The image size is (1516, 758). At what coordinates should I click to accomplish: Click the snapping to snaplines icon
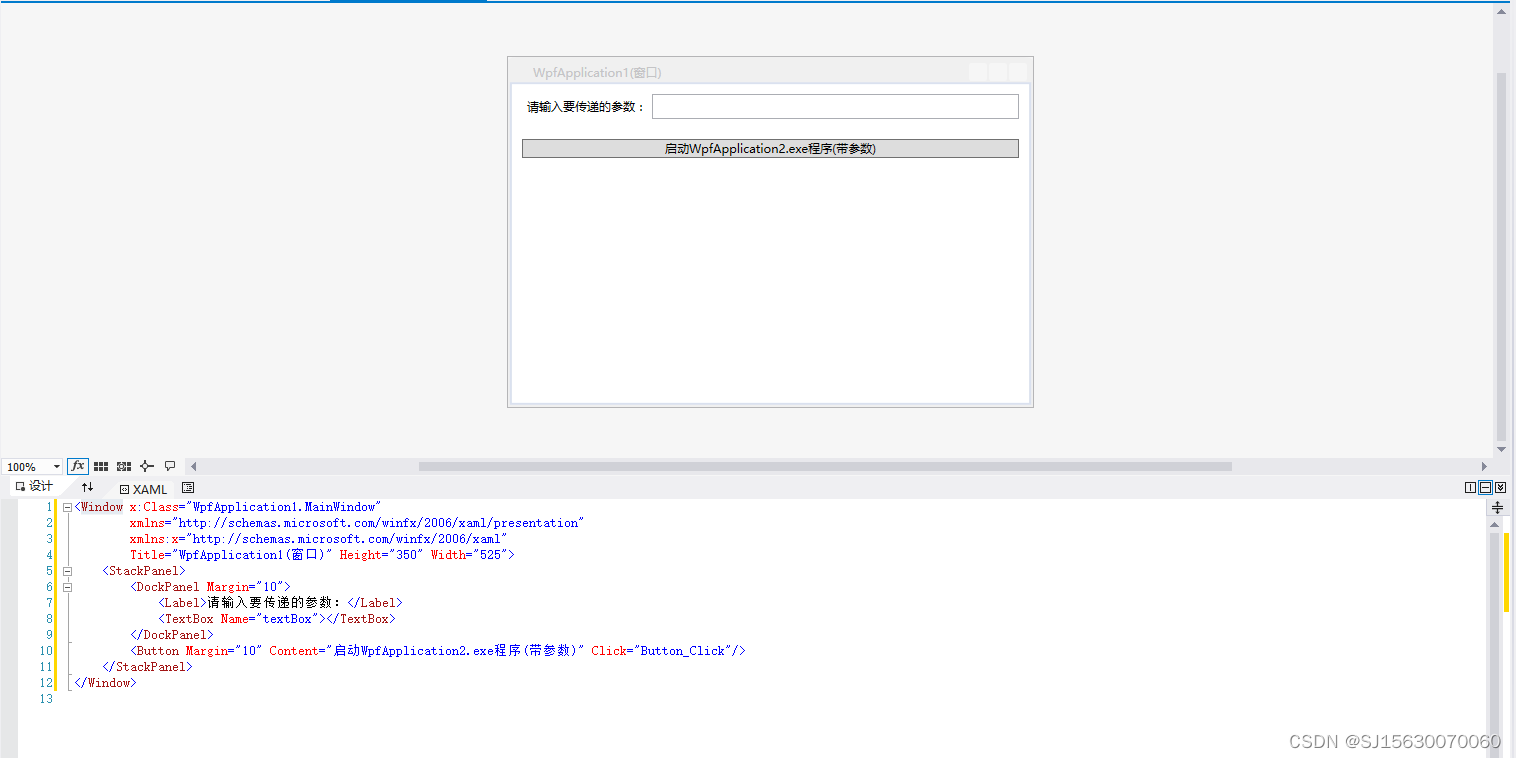pyautogui.click(x=122, y=466)
